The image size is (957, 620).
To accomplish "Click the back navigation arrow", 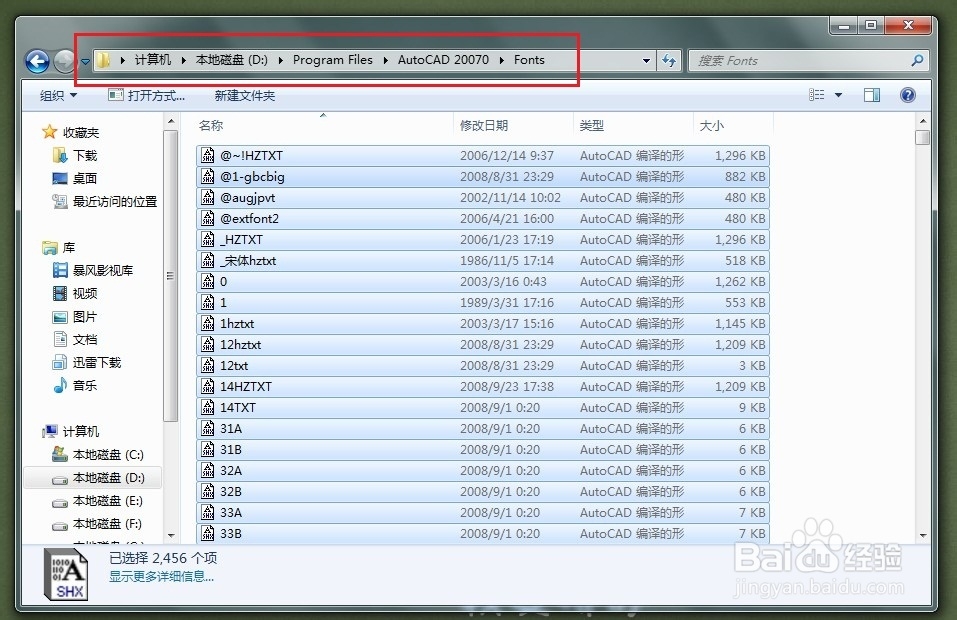I will 37,61.
